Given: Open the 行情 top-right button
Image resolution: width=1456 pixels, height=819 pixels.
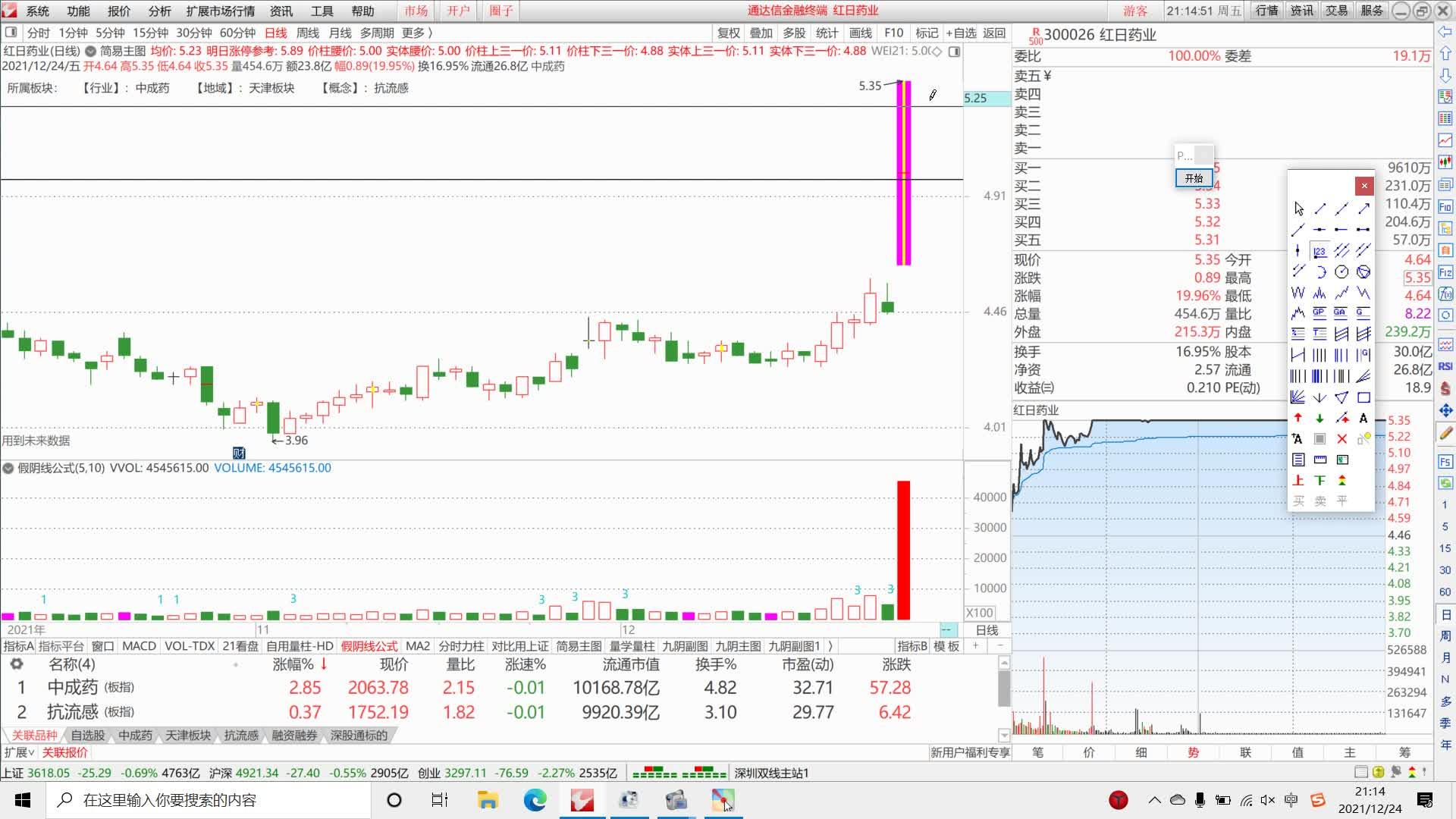Looking at the screenshot, I should pyautogui.click(x=1266, y=11).
